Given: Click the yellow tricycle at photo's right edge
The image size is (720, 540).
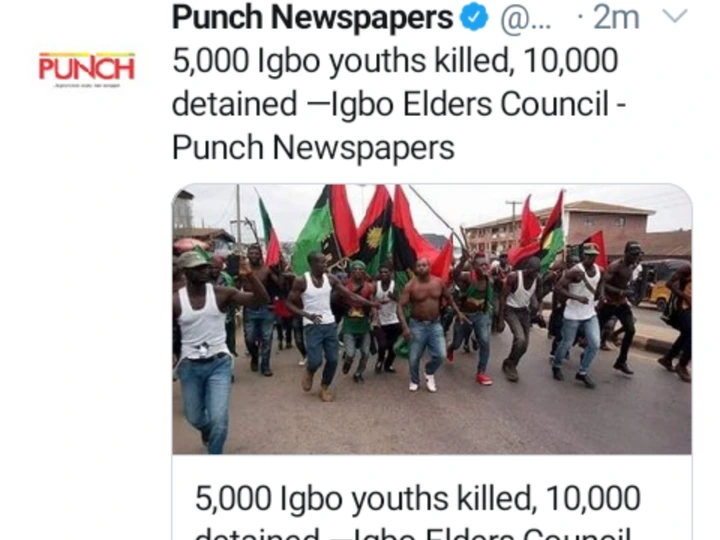Looking at the screenshot, I should [x=661, y=287].
